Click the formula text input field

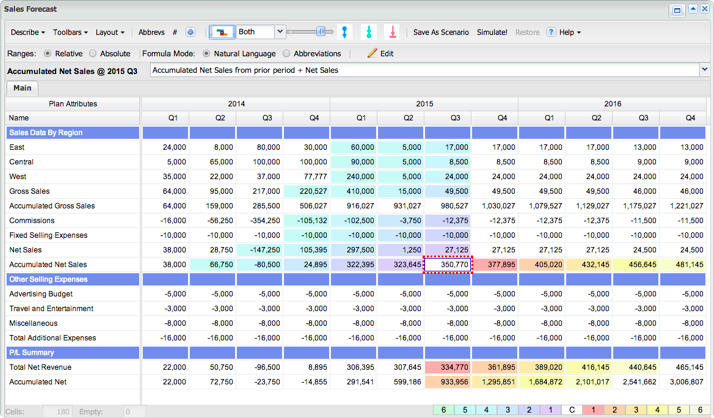(x=425, y=70)
